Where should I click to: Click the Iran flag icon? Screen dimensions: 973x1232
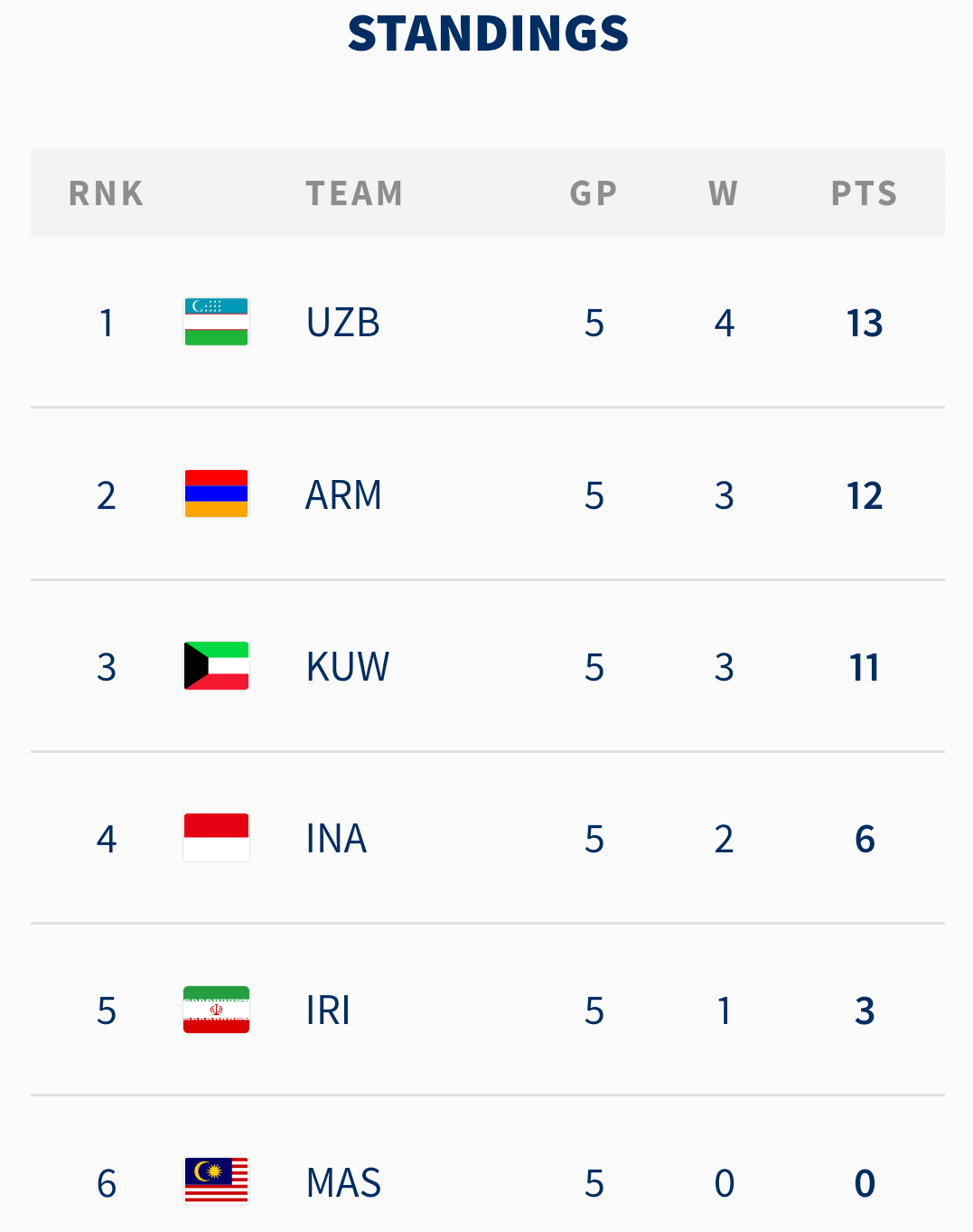pos(216,1010)
